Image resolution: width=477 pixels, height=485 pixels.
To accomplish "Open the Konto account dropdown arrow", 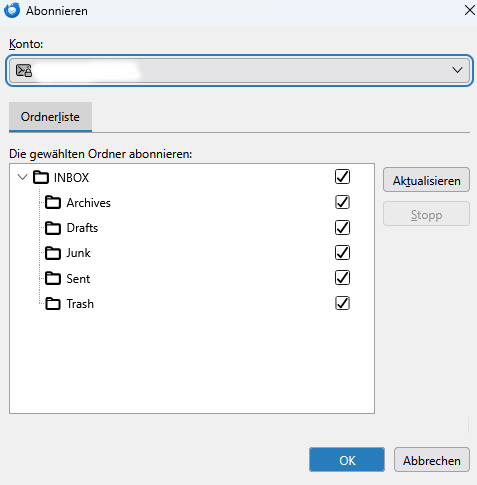I will 457,70.
